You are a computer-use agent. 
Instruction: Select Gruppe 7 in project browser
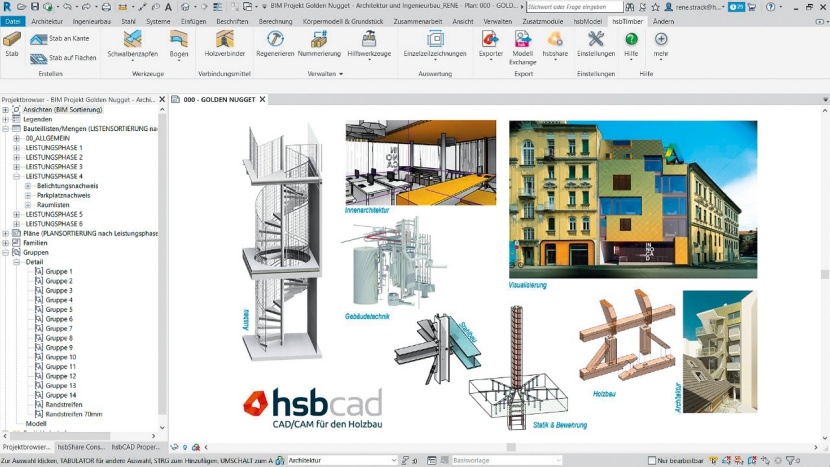coord(59,328)
